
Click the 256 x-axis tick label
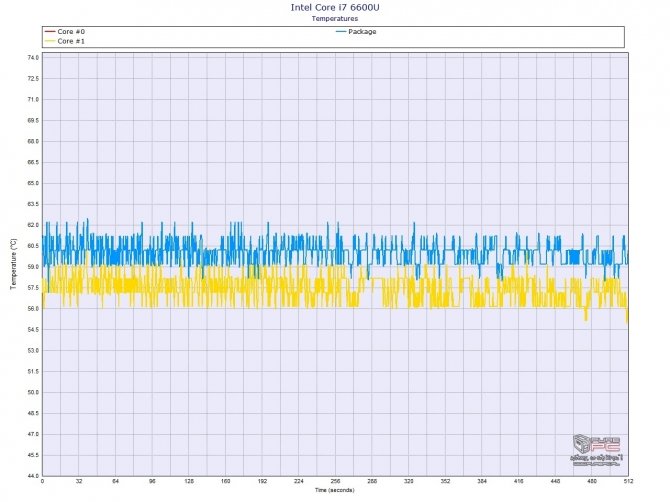[335, 481]
